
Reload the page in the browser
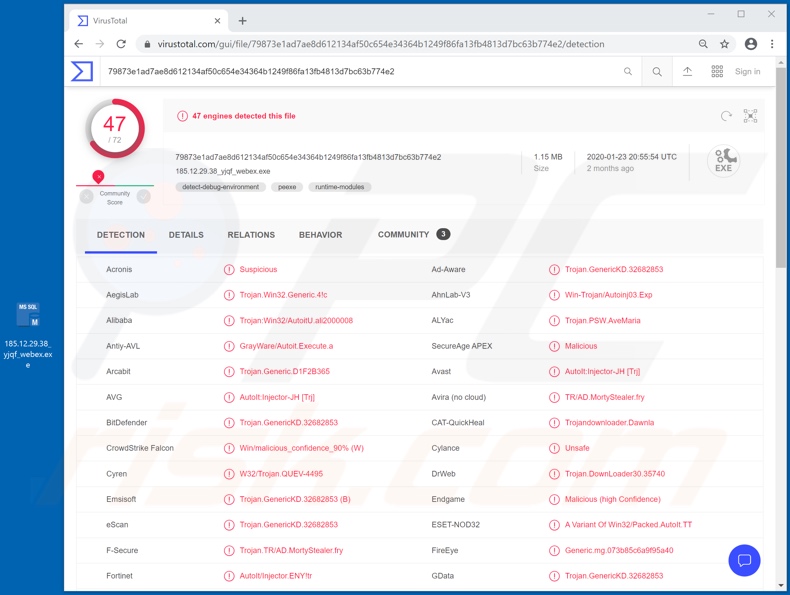(x=121, y=44)
